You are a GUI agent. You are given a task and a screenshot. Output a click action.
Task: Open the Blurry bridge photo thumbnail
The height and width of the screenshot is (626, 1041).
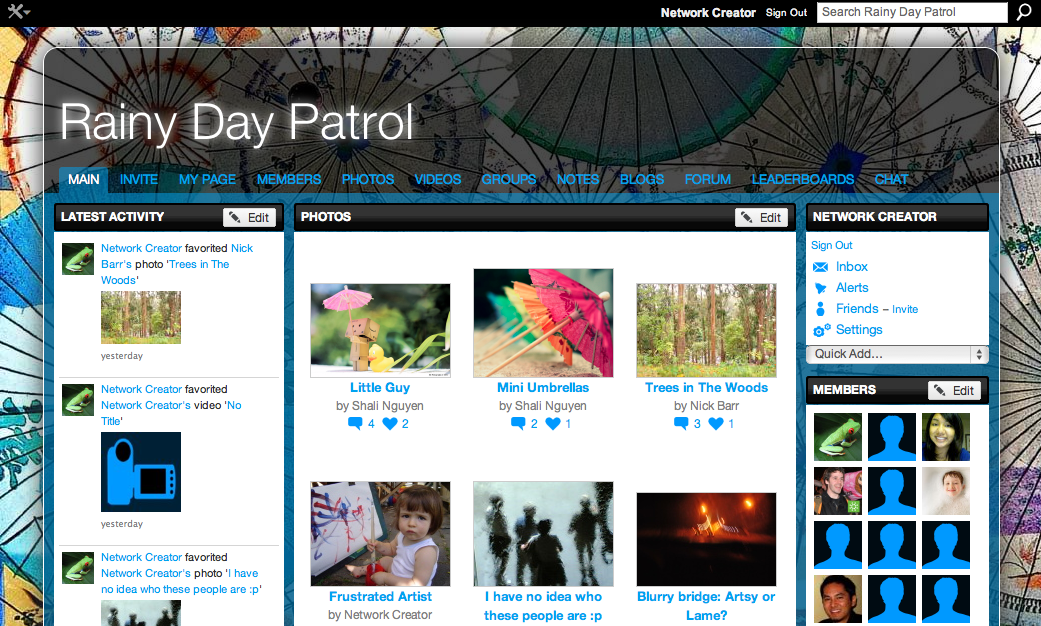pyautogui.click(x=706, y=539)
